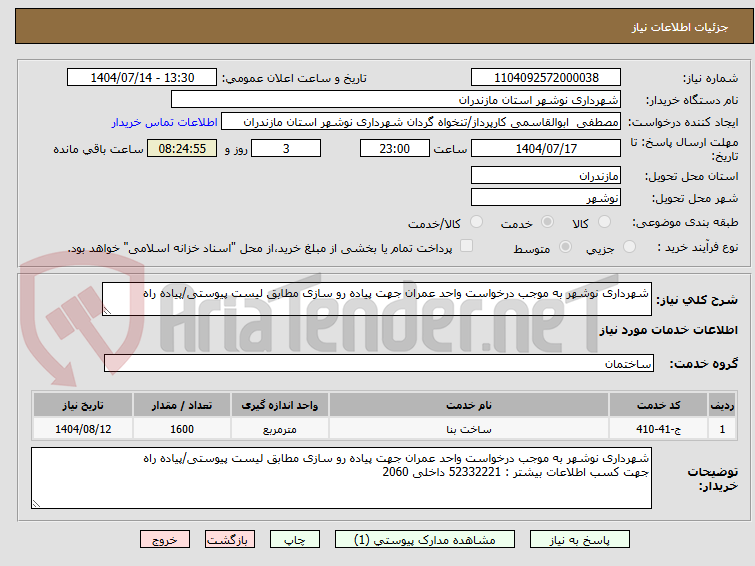Select the خدمت radio button

coord(547,222)
